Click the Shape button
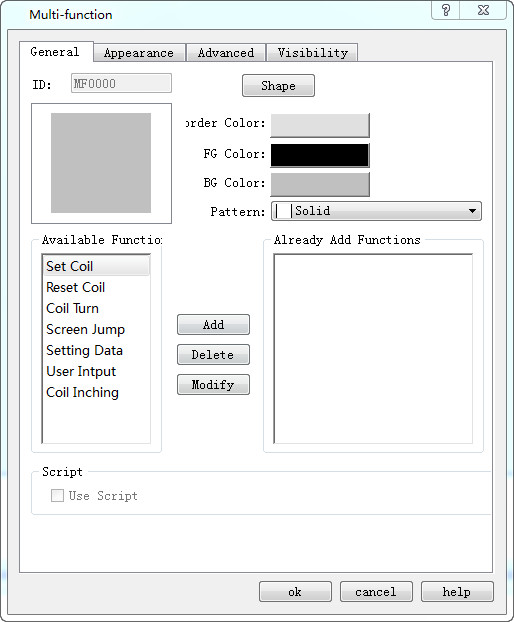The image size is (514, 622). click(278, 86)
